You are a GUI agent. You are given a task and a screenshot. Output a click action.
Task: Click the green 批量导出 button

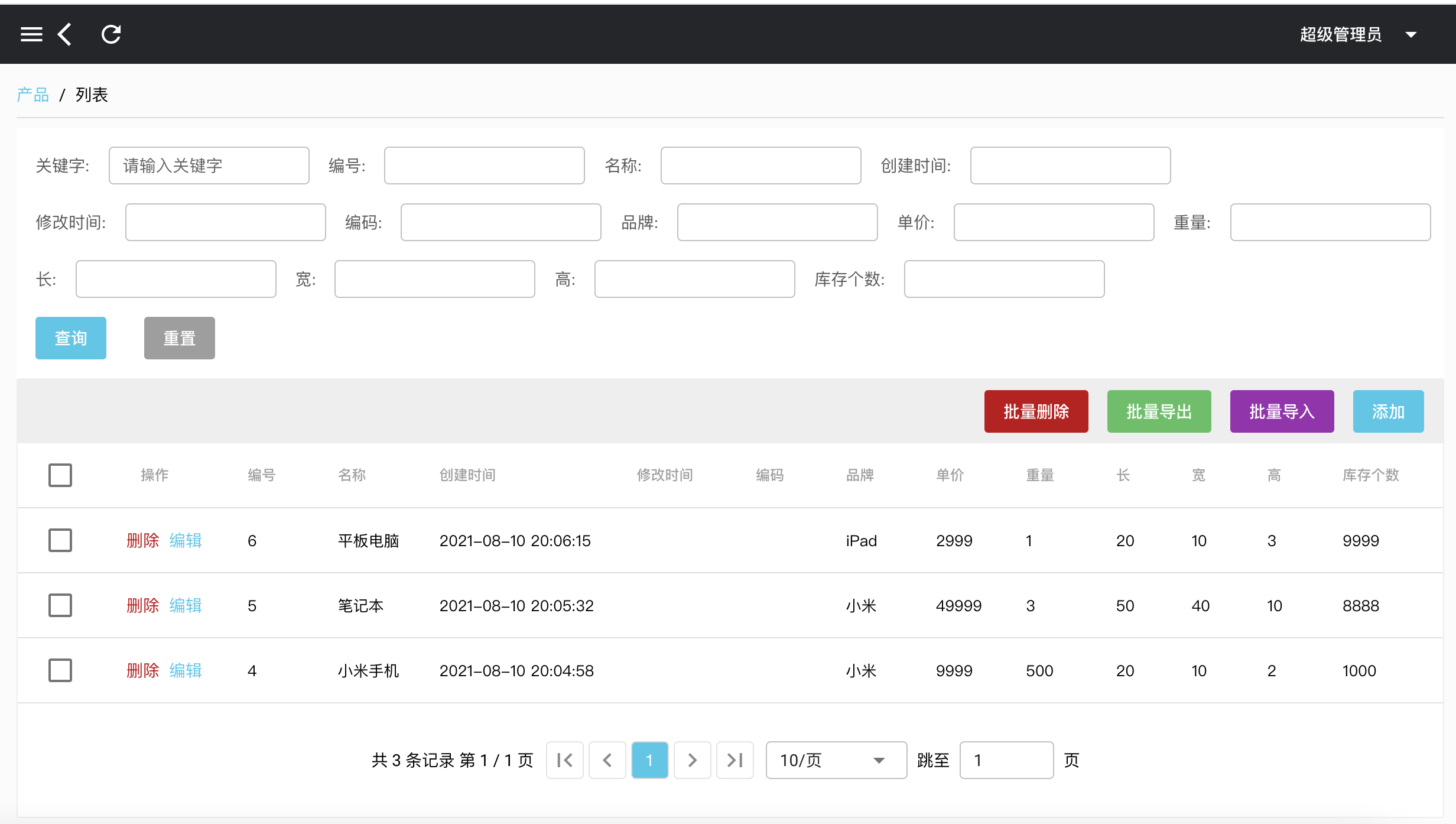[1159, 411]
